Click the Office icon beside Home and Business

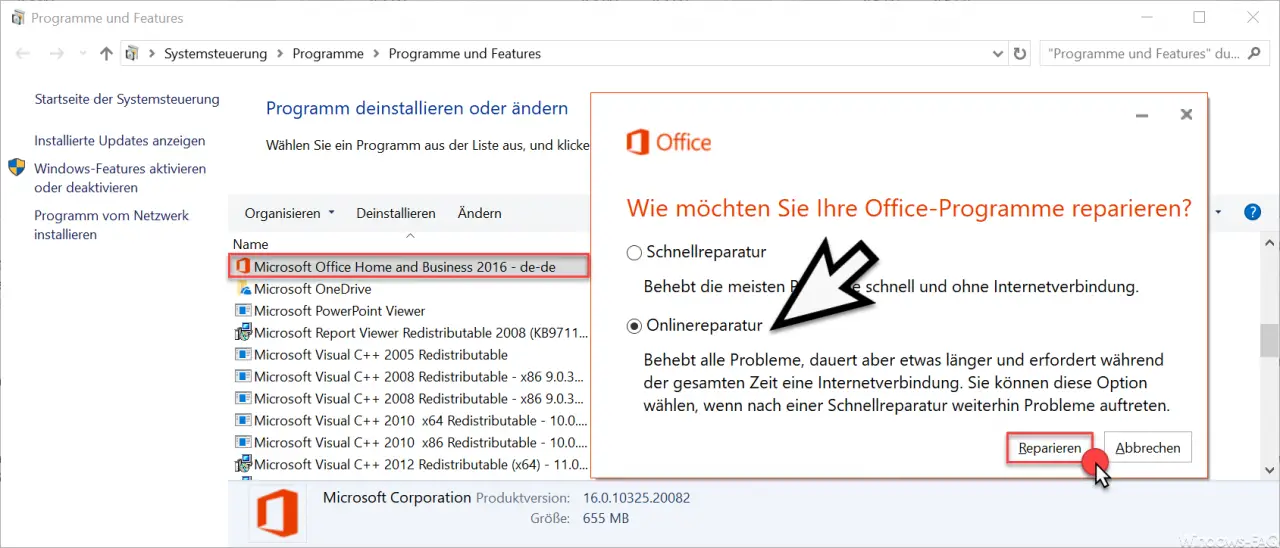point(243,266)
